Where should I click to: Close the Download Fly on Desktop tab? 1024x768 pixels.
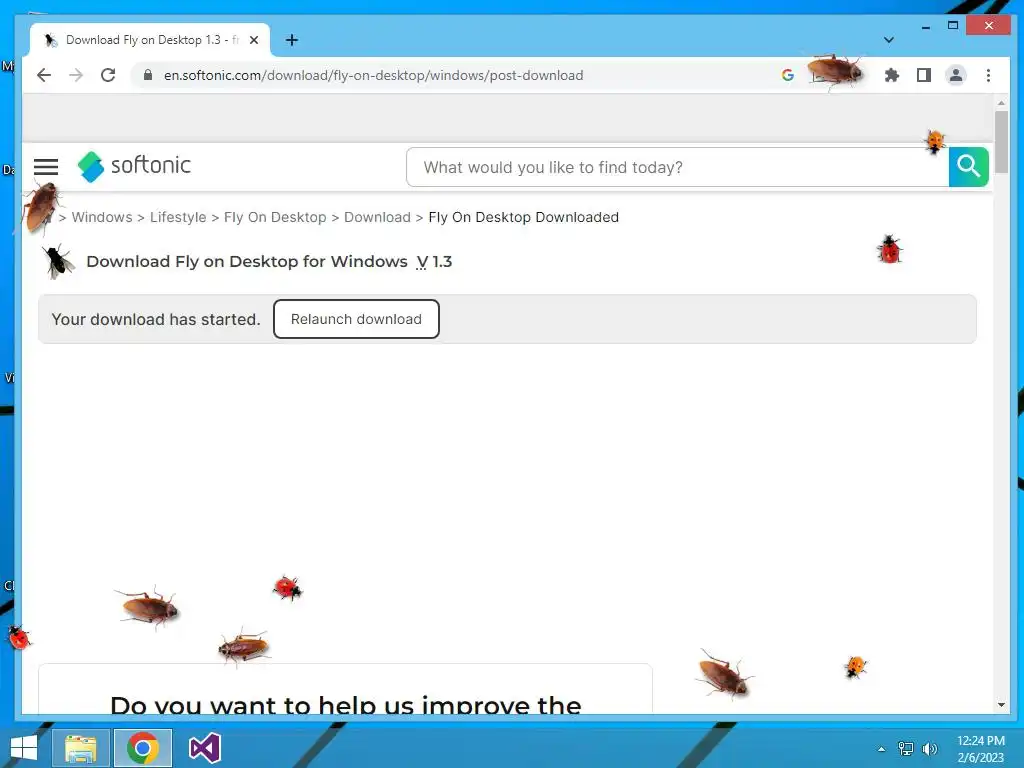click(x=254, y=40)
